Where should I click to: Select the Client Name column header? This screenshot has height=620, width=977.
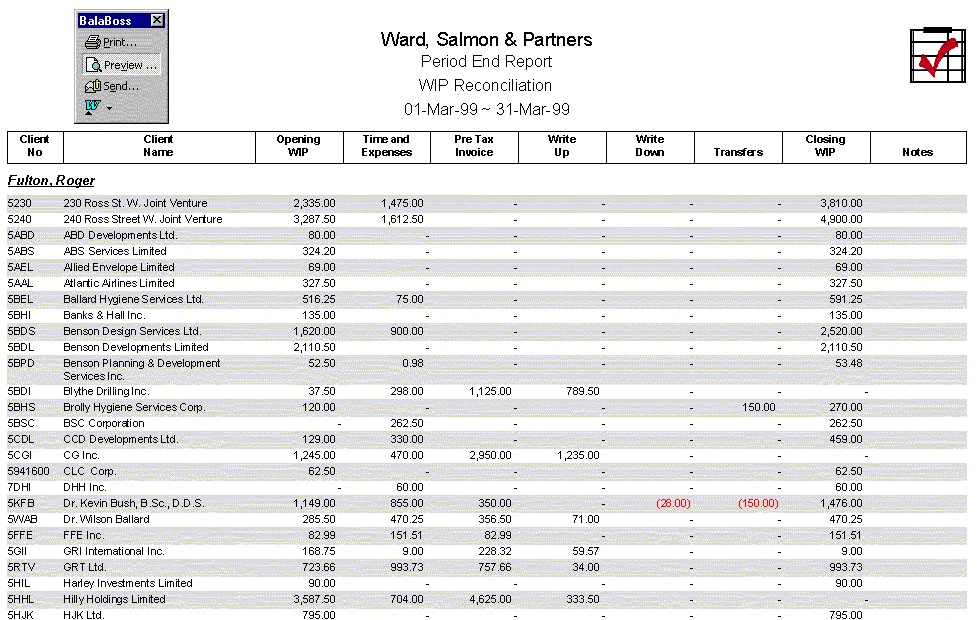(x=158, y=146)
